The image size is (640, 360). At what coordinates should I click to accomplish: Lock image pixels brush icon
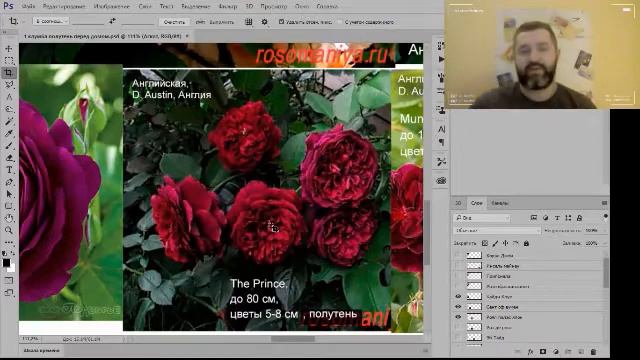pyautogui.click(x=495, y=243)
